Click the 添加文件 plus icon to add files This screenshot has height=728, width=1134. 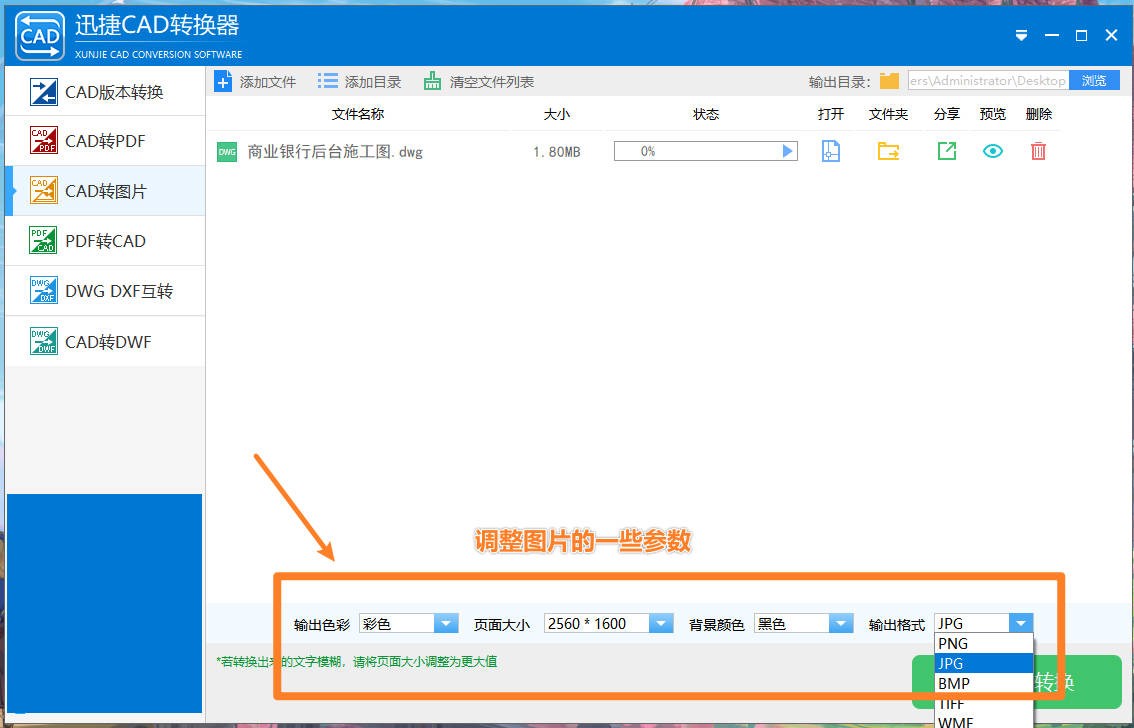point(224,81)
